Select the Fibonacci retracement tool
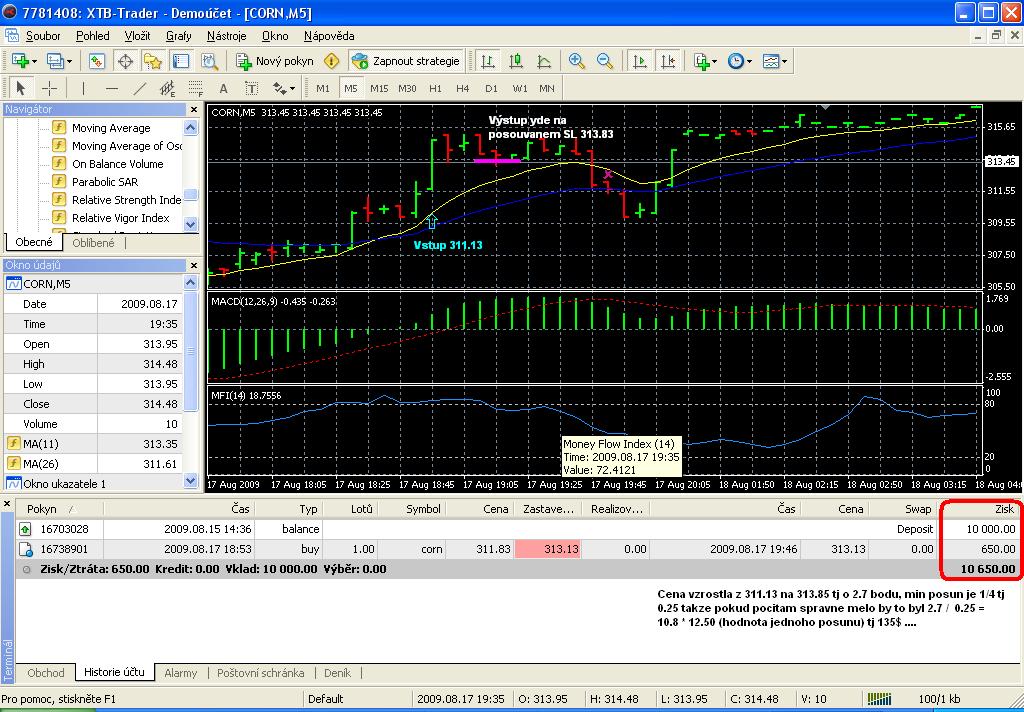The image size is (1024, 712). [195, 88]
